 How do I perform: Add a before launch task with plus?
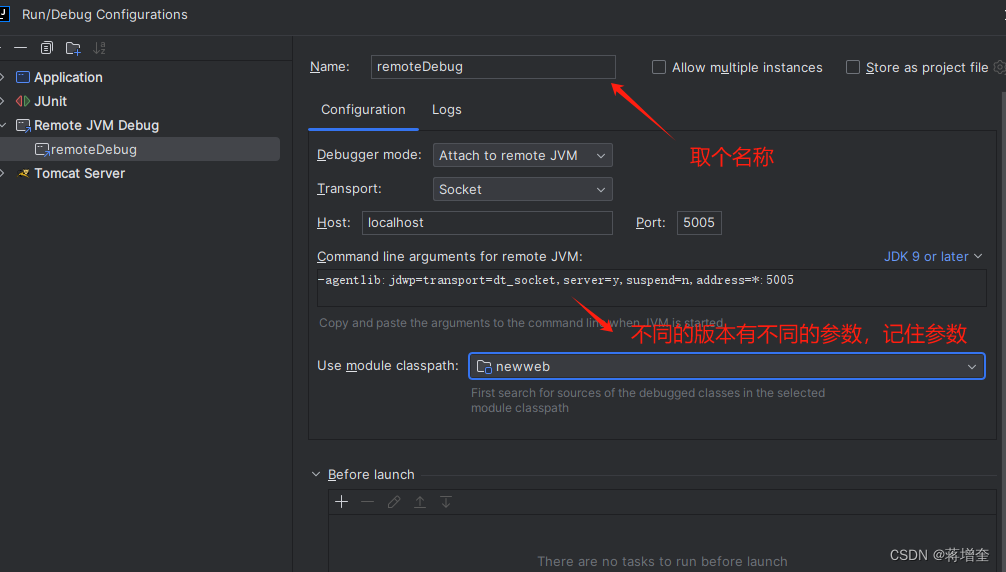pyautogui.click(x=341, y=501)
